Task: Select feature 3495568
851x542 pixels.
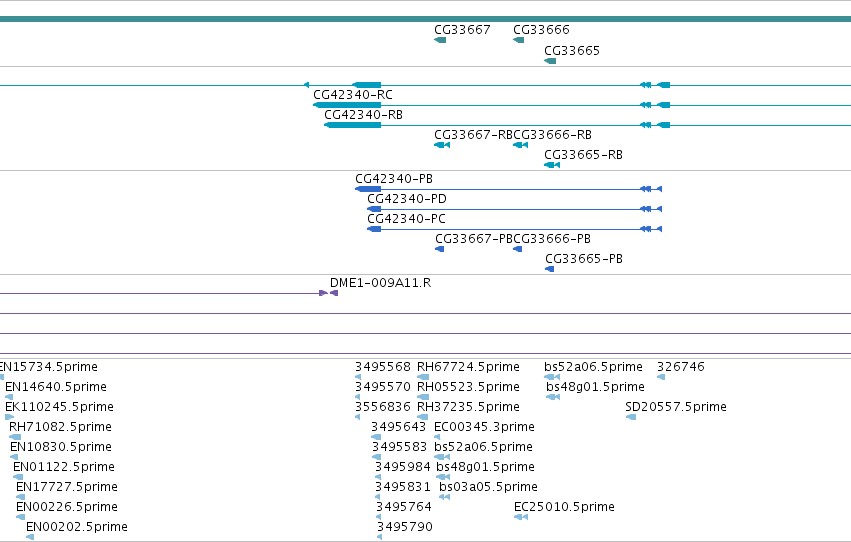Action: [383, 367]
